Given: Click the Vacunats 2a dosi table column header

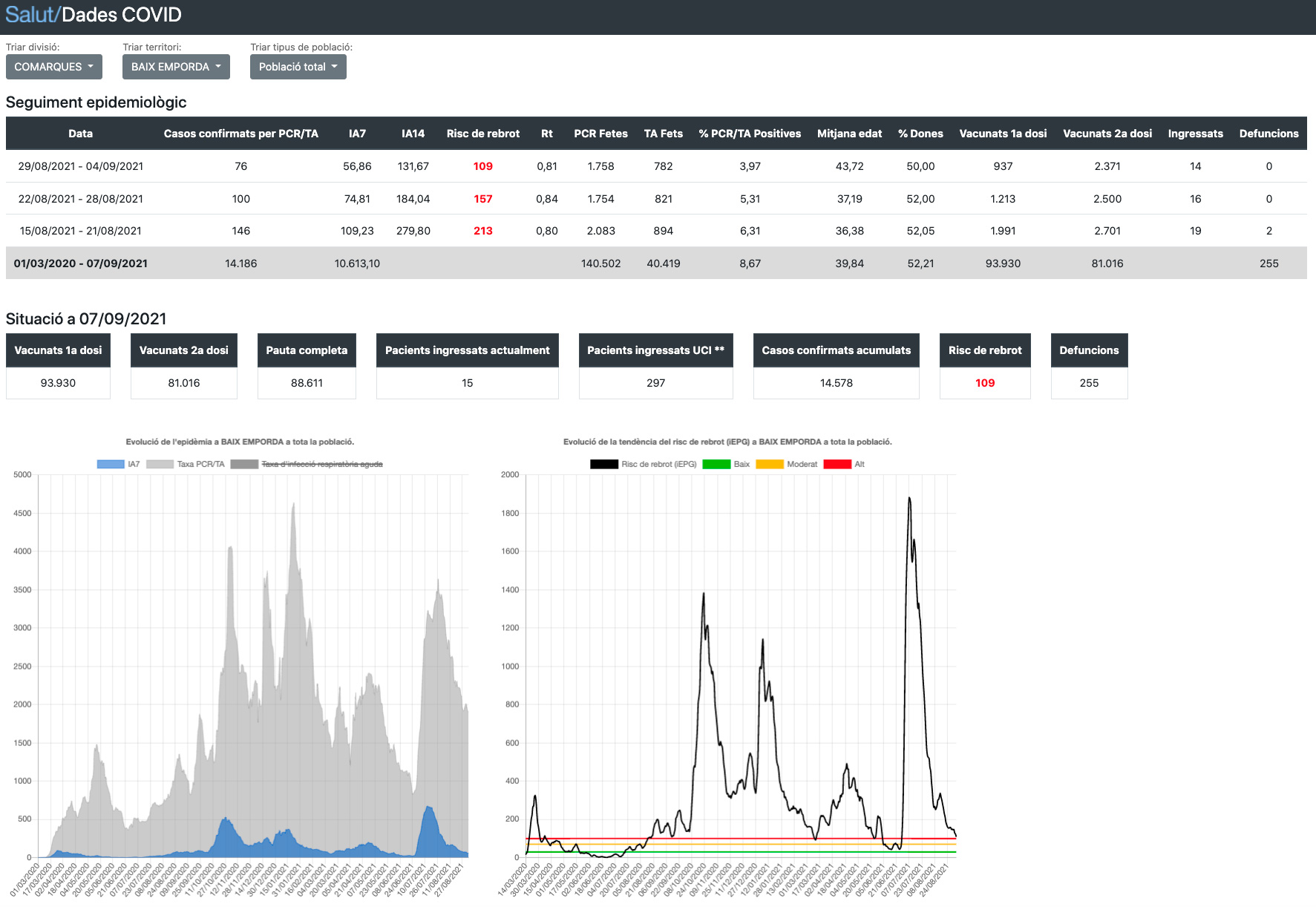Looking at the screenshot, I should [1107, 134].
